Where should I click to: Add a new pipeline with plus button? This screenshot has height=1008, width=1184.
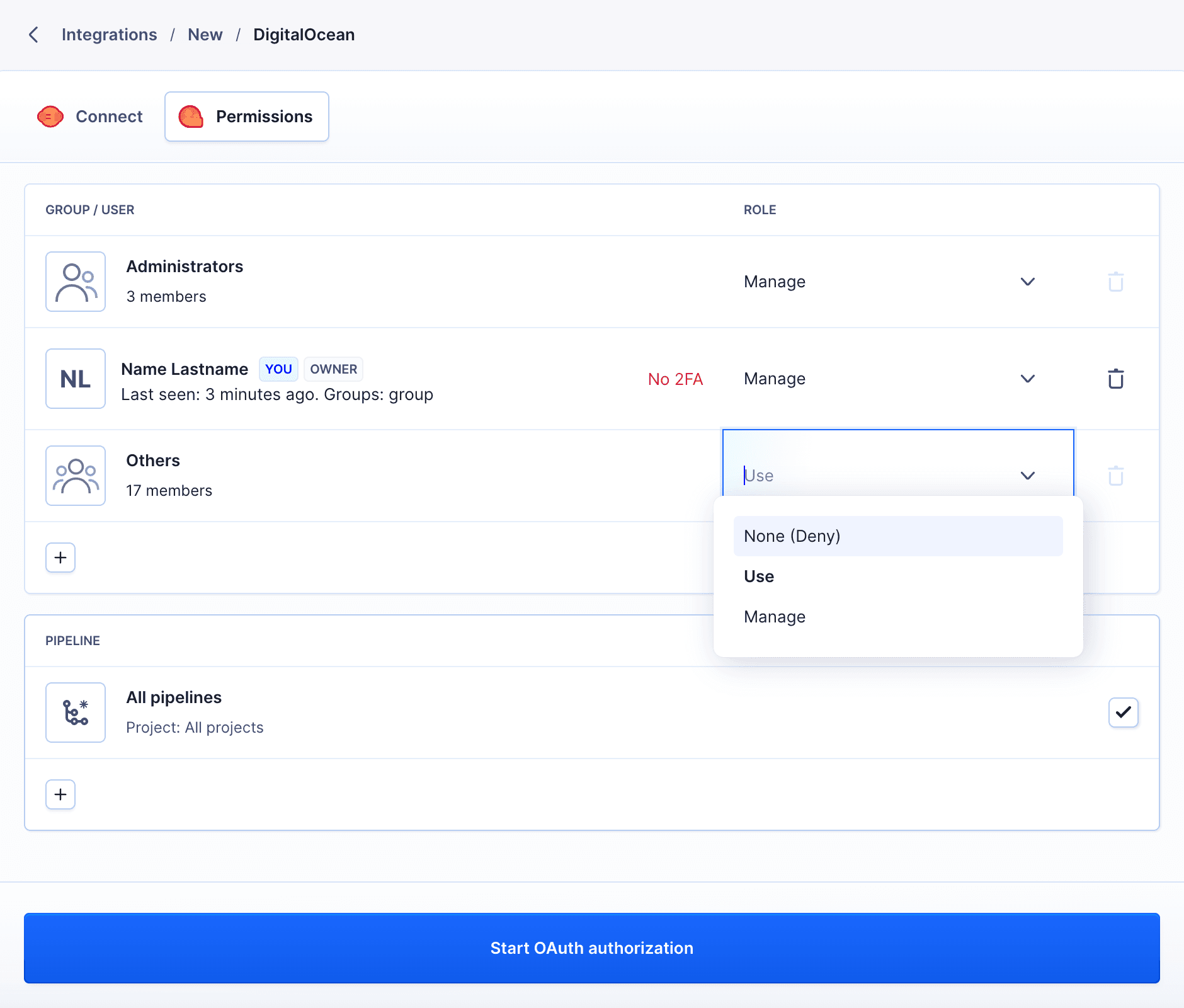(60, 794)
